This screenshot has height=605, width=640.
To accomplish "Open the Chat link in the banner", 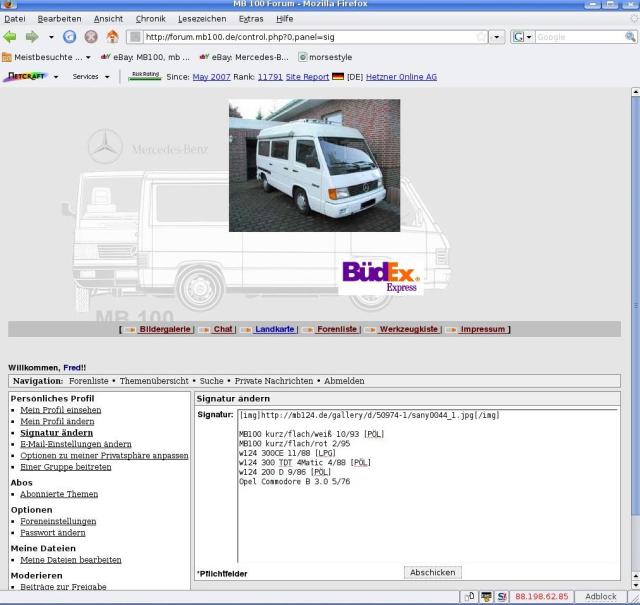I will 223,329.
